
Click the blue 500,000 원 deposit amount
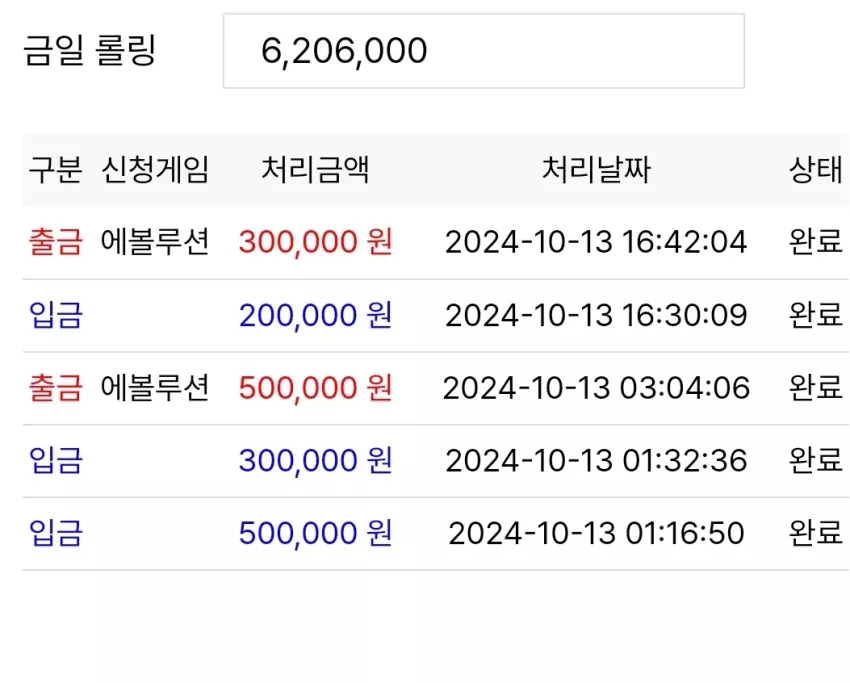(x=315, y=533)
